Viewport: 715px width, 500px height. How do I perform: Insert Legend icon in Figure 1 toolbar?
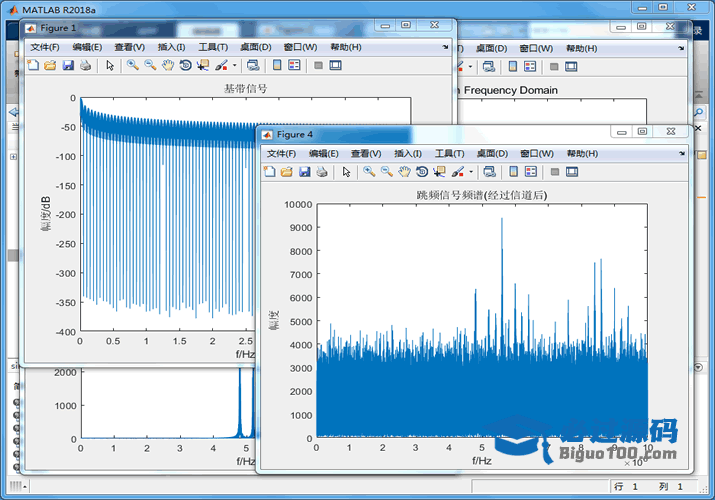tap(294, 65)
